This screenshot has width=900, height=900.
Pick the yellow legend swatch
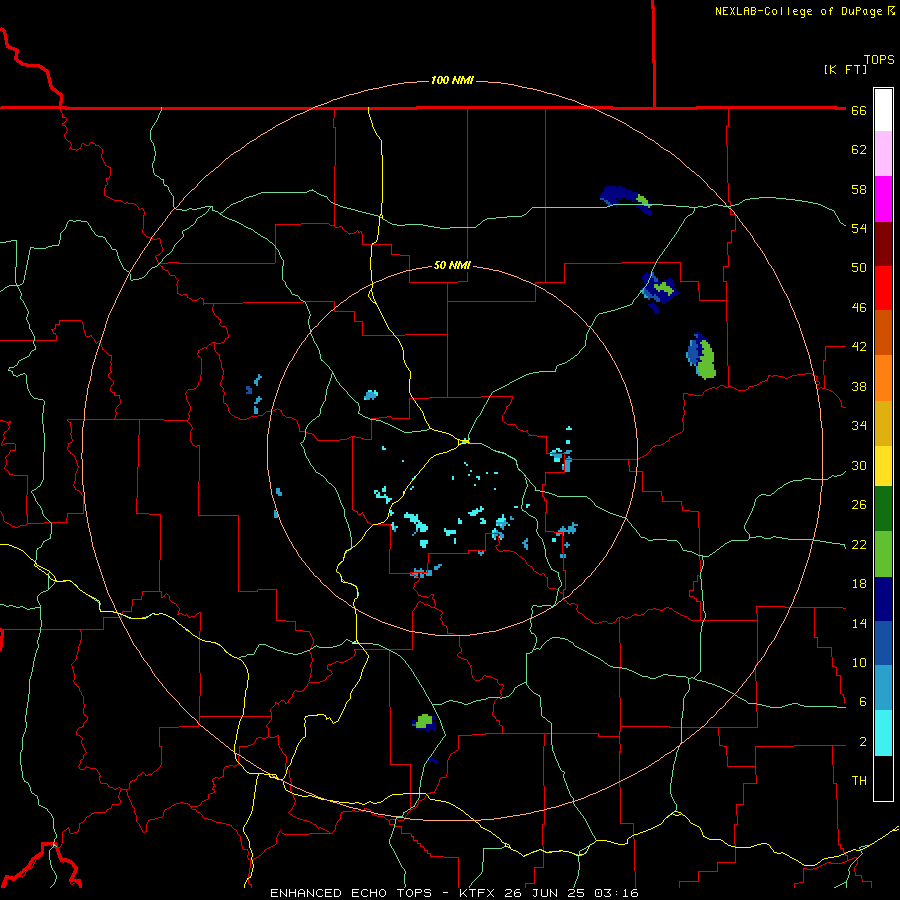(x=883, y=466)
